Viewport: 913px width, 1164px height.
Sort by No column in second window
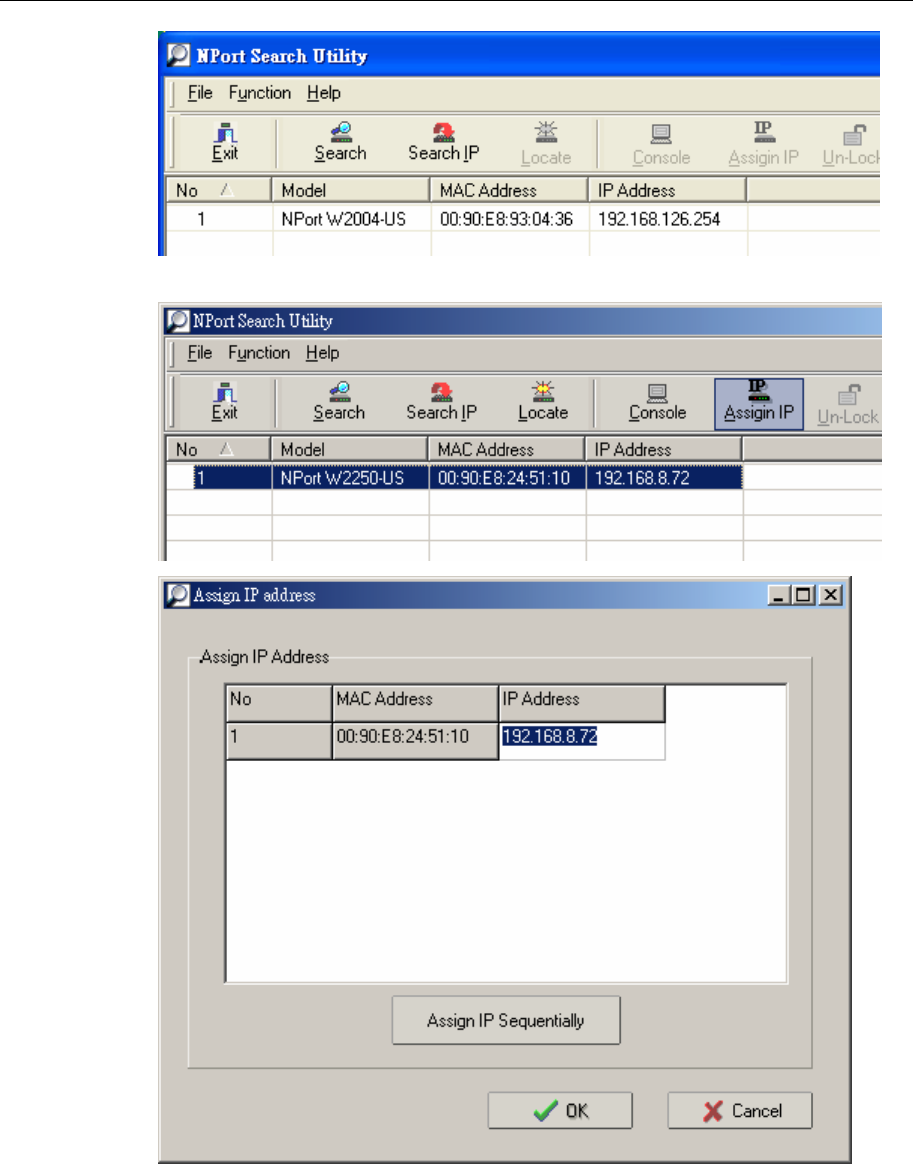click(217, 449)
